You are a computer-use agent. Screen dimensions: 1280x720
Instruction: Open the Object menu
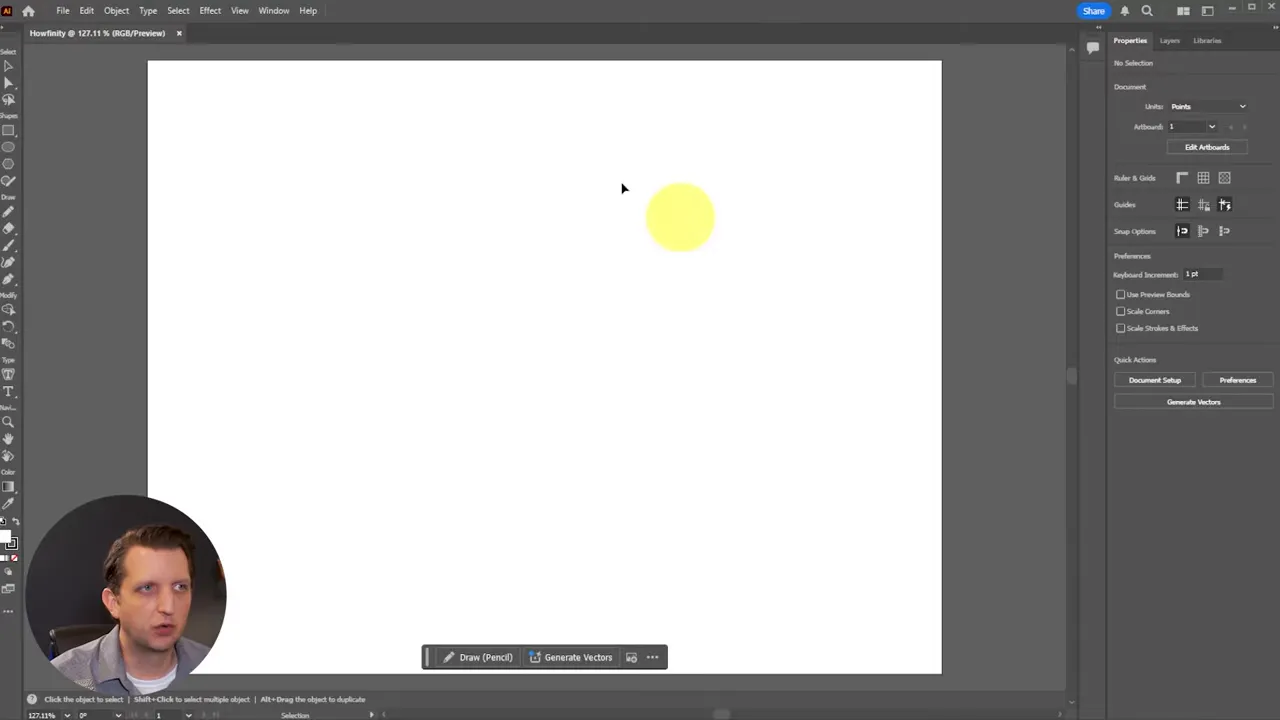pos(116,10)
